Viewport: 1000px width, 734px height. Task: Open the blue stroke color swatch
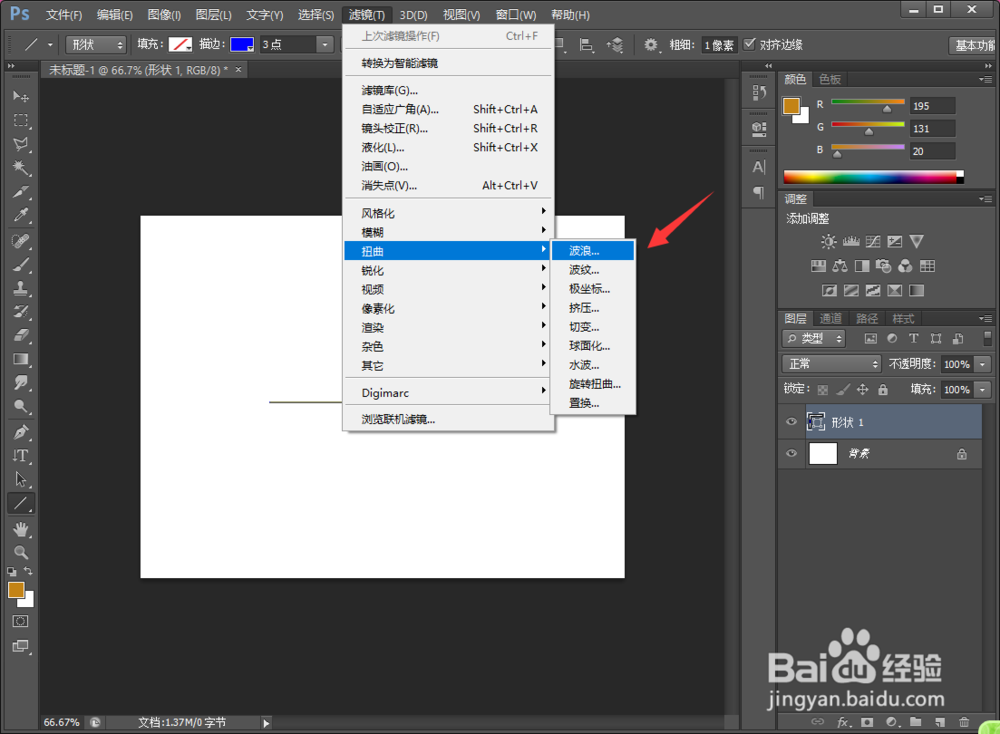242,45
